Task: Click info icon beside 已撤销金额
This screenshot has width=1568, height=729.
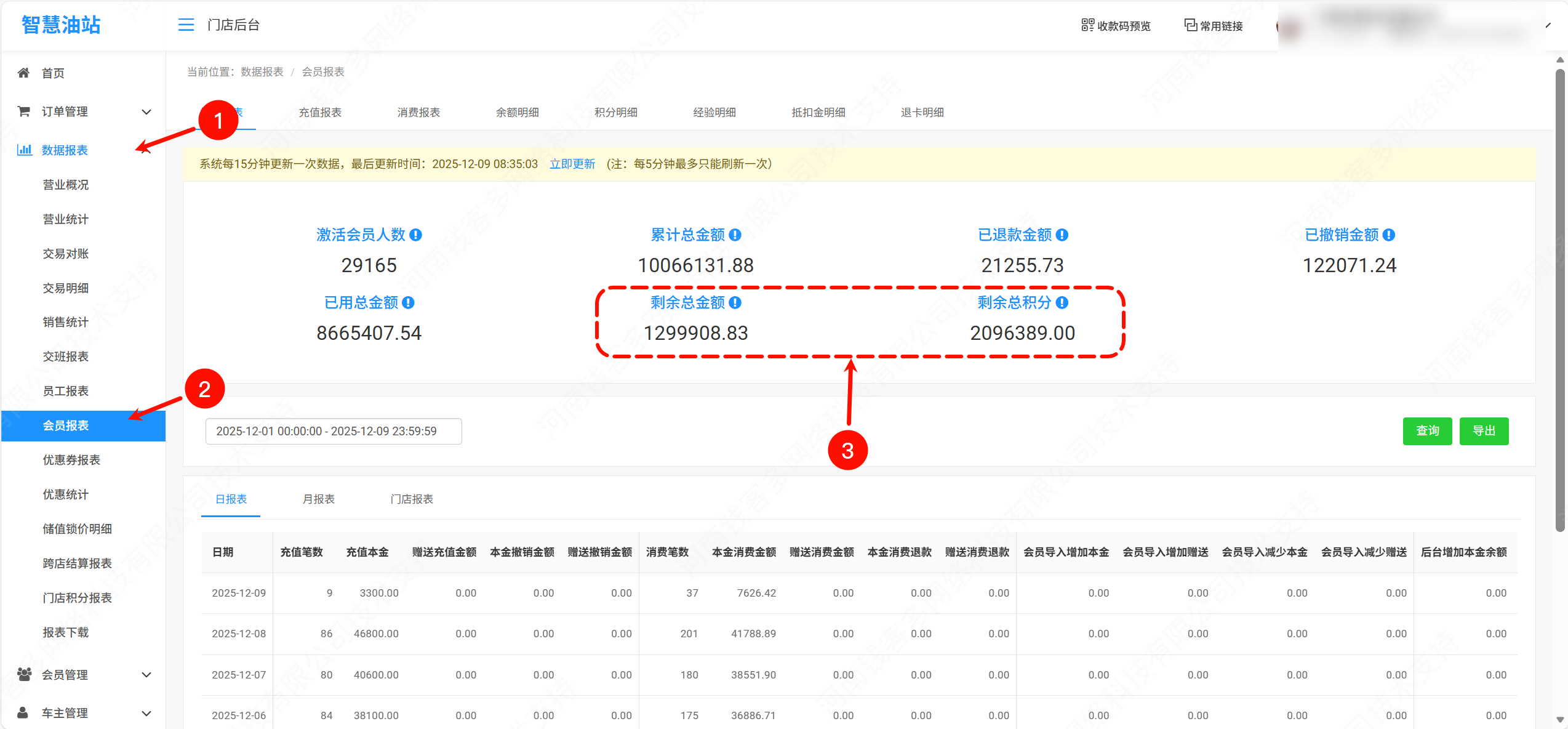Action: click(1389, 235)
